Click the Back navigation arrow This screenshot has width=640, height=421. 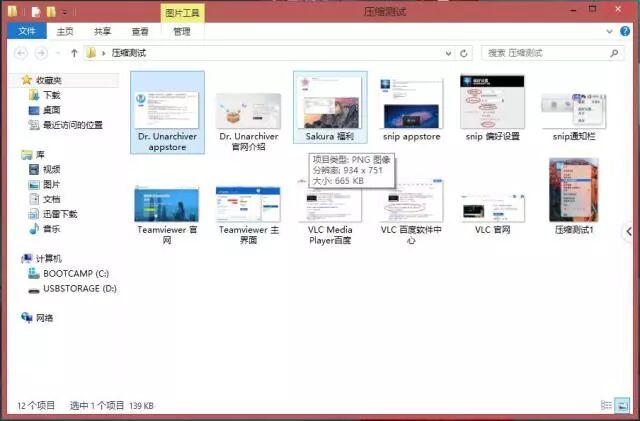tap(21, 53)
